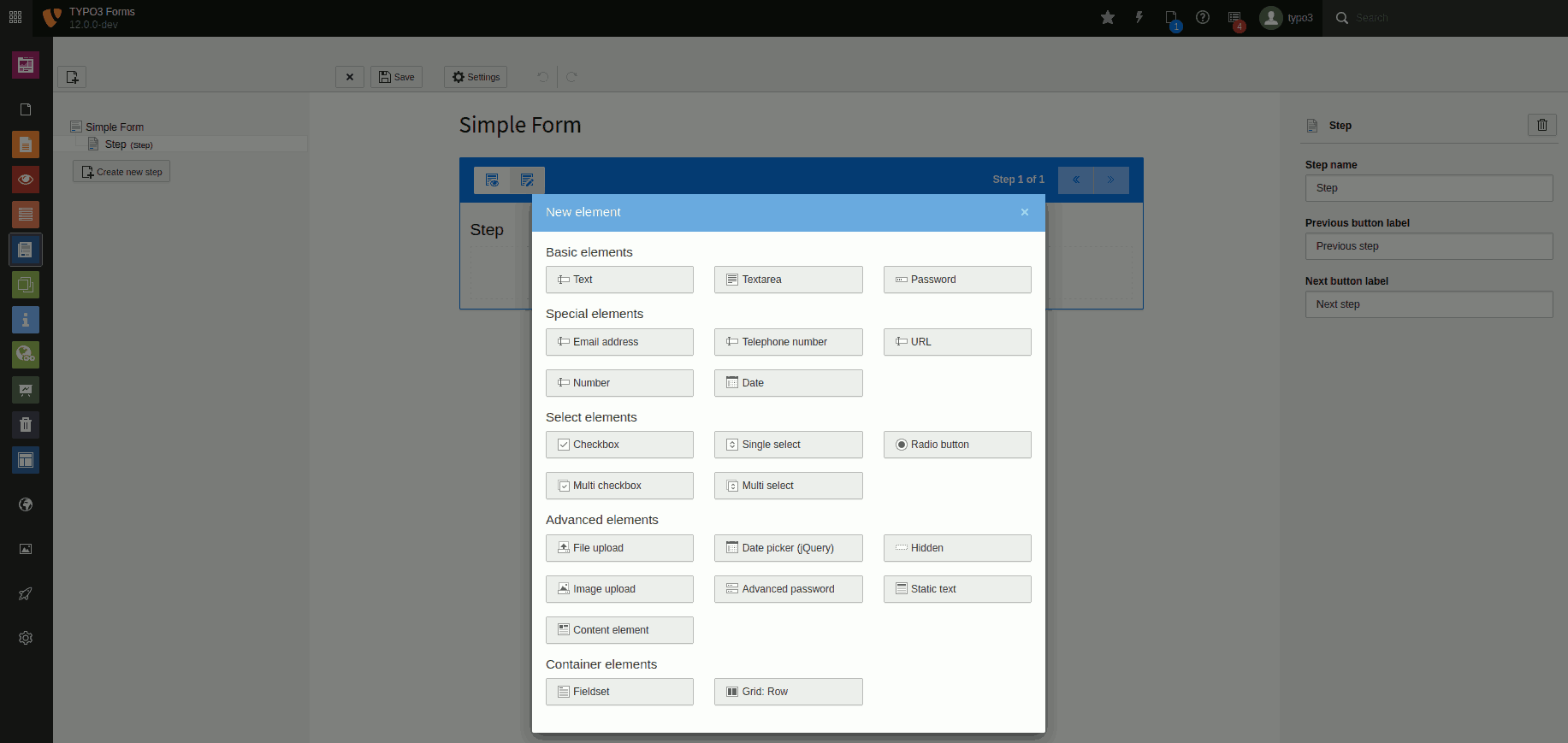The image size is (1568, 743).
Task: Open the flush cache lightning icon
Action: coord(1139,18)
